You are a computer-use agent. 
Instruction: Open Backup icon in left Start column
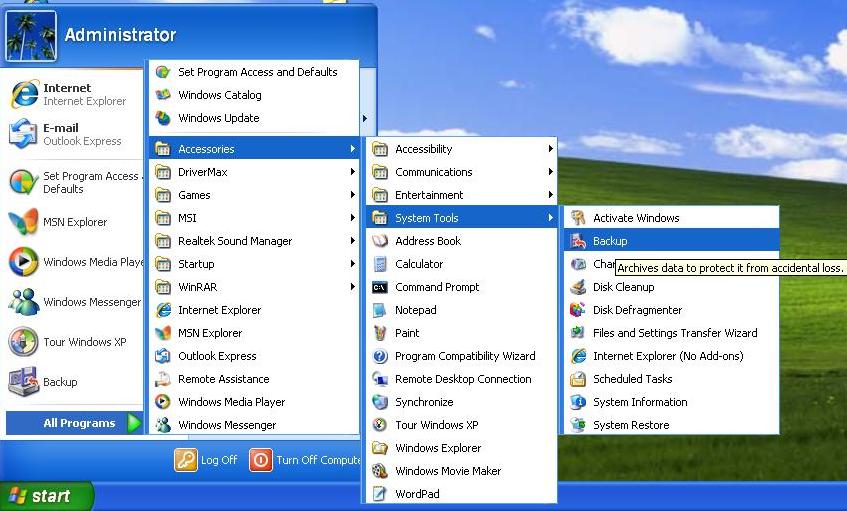coord(23,381)
